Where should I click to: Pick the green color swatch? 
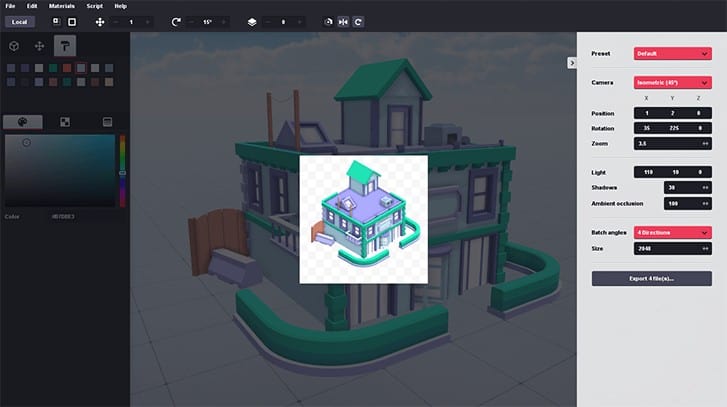click(53, 68)
